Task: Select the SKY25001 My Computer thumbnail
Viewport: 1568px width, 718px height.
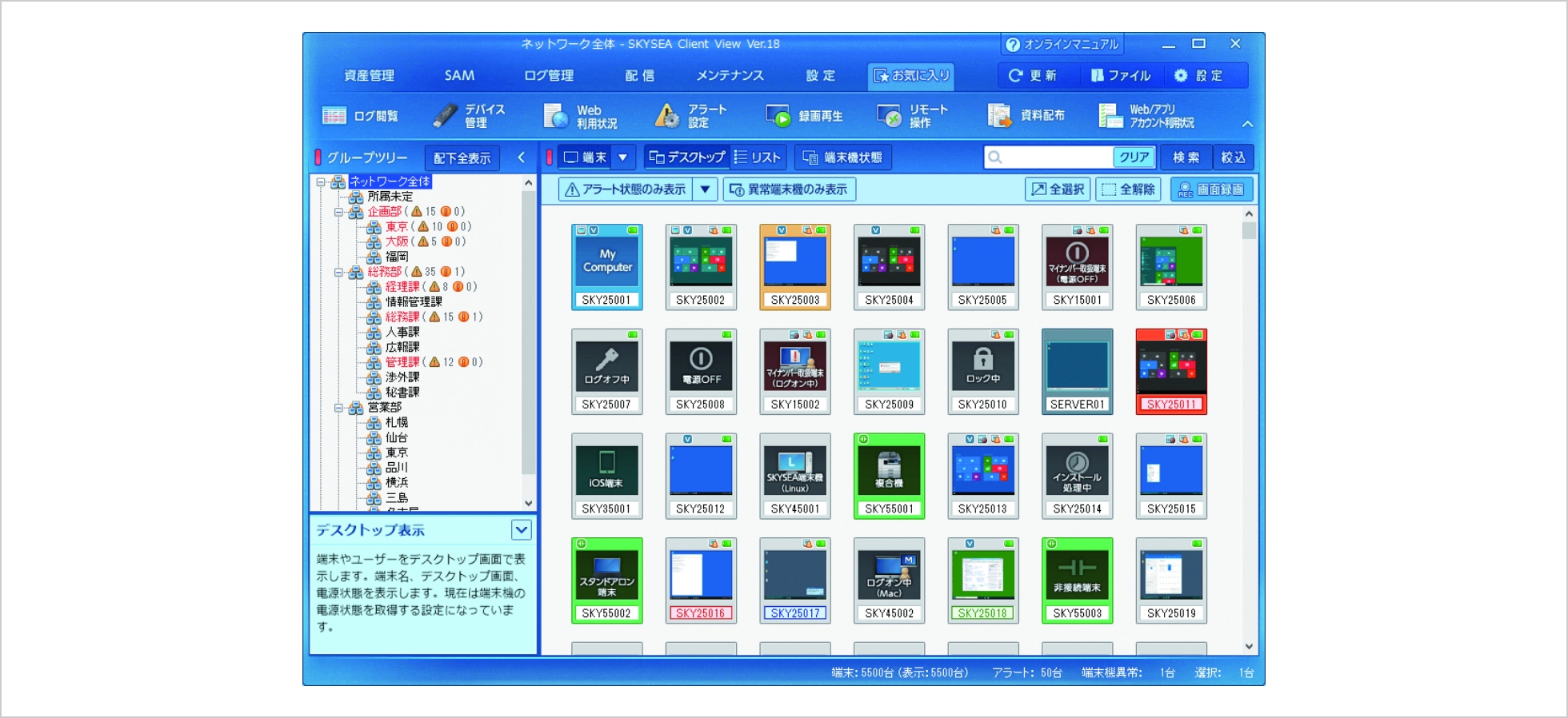Action: 606,267
